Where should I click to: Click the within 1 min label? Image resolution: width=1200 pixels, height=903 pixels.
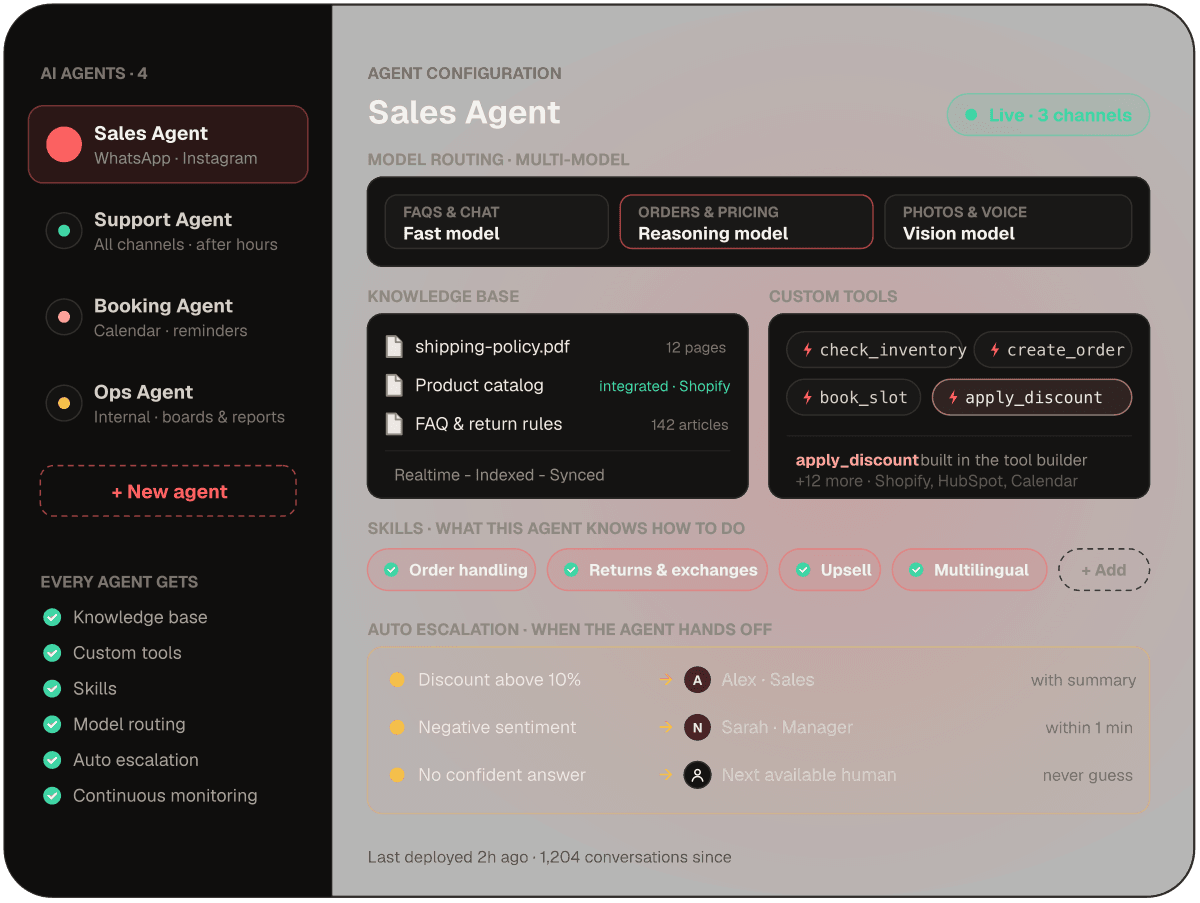pyautogui.click(x=1090, y=728)
